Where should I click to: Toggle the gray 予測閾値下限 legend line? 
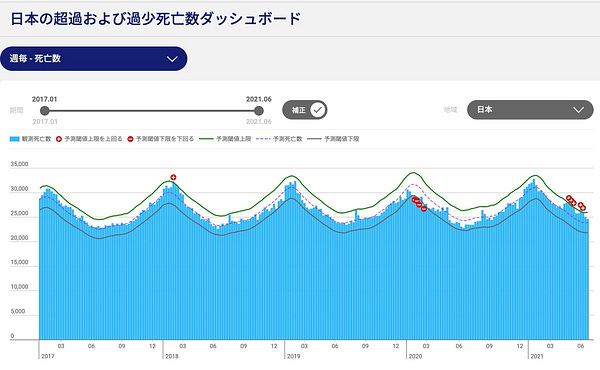coord(333,139)
